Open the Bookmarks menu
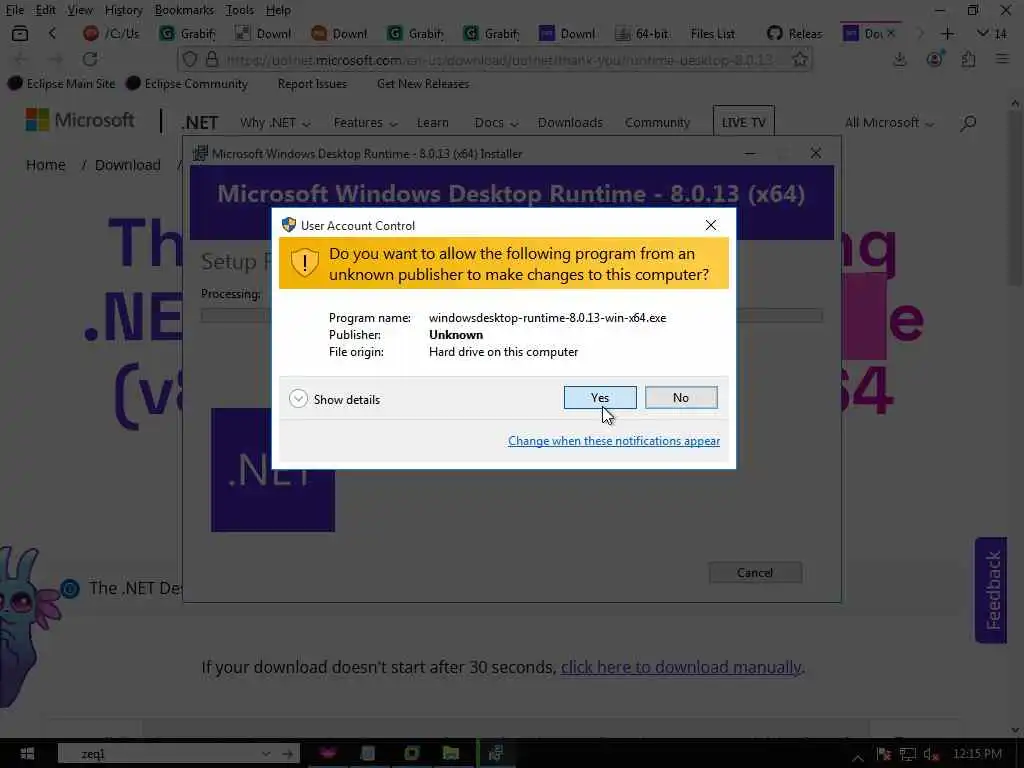Image resolution: width=1024 pixels, height=768 pixels. [184, 10]
